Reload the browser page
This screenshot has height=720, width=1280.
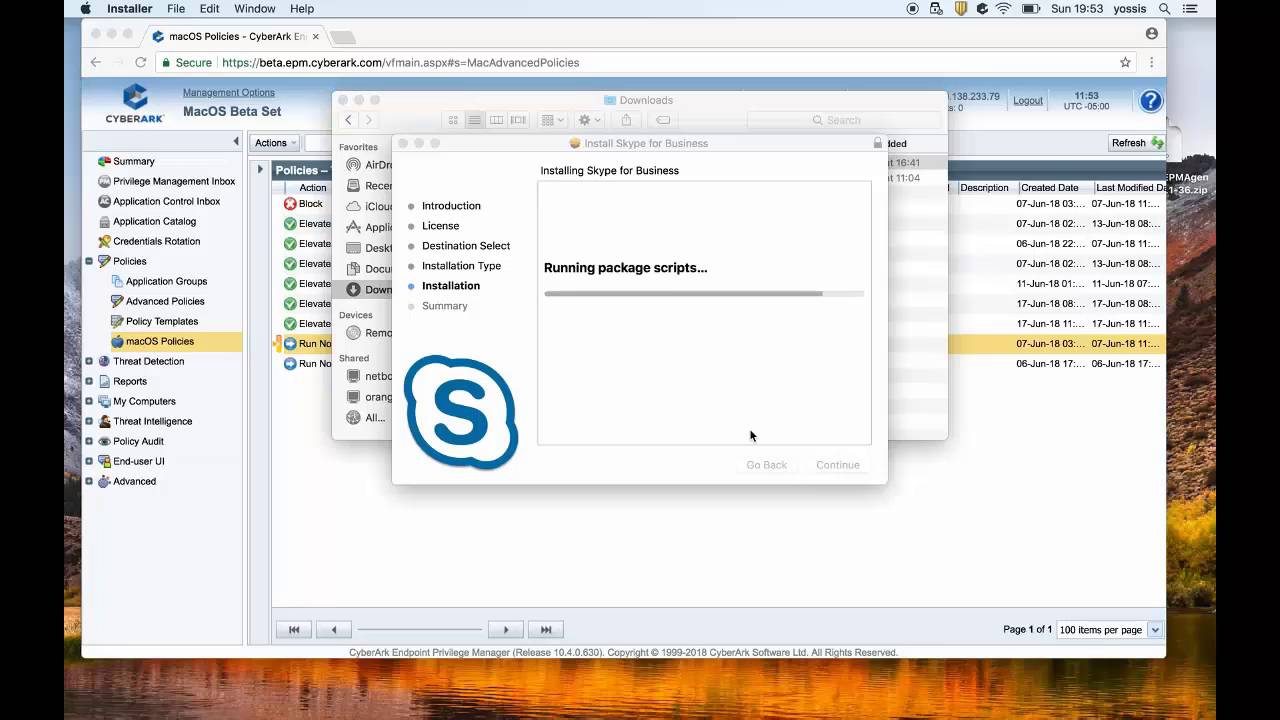pyautogui.click(x=140, y=62)
